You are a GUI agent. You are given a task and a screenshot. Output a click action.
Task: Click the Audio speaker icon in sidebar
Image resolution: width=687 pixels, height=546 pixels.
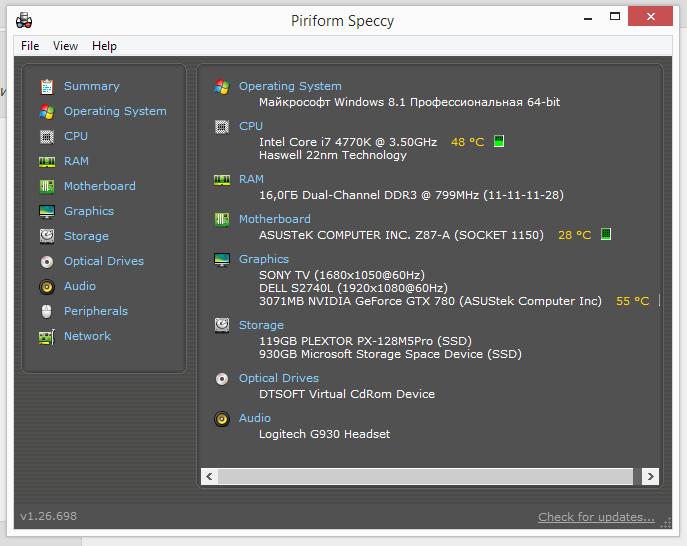pos(47,287)
